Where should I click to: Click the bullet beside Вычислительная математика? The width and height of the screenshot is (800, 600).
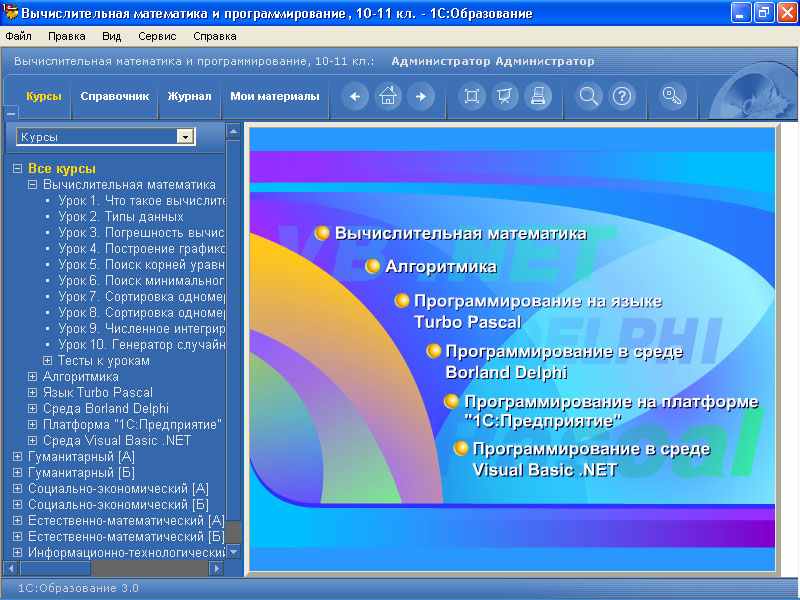pos(322,233)
